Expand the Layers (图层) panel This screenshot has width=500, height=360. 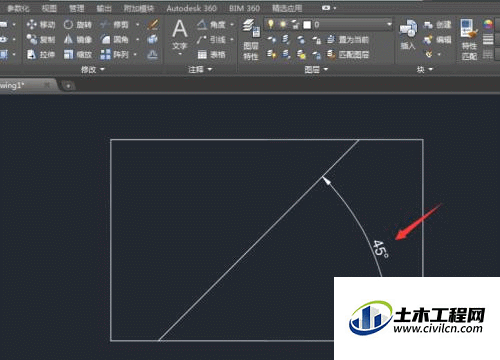point(316,69)
